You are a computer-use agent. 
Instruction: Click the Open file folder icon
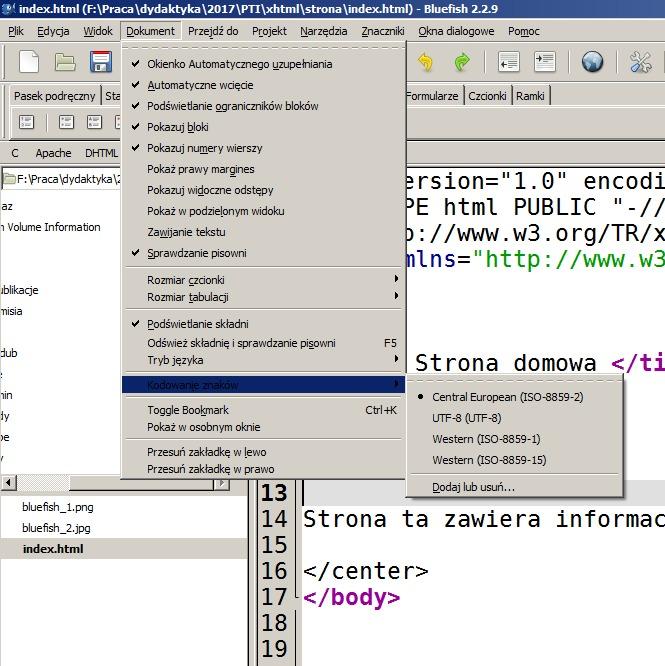pyautogui.click(x=65, y=62)
